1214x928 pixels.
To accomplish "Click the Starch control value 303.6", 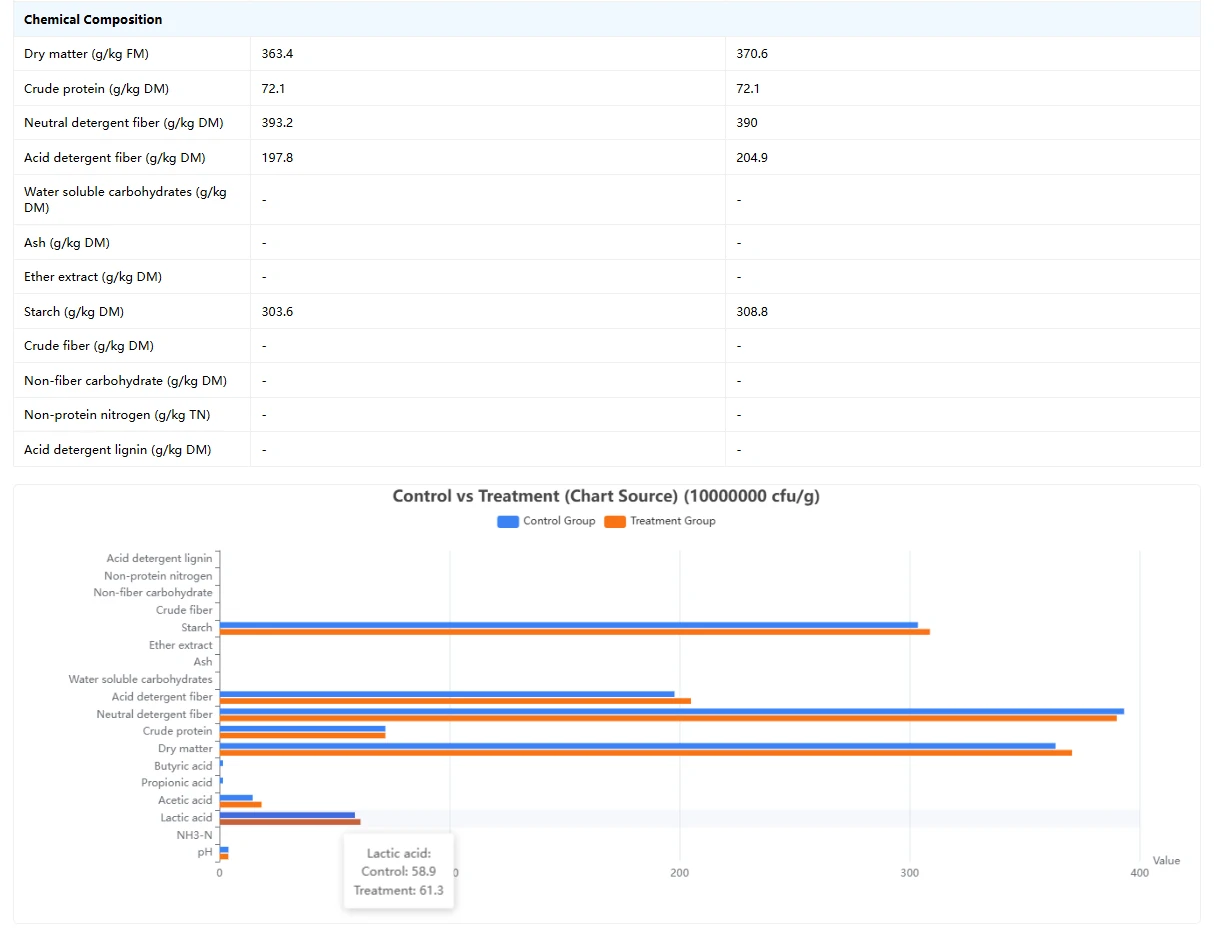I will [277, 312].
